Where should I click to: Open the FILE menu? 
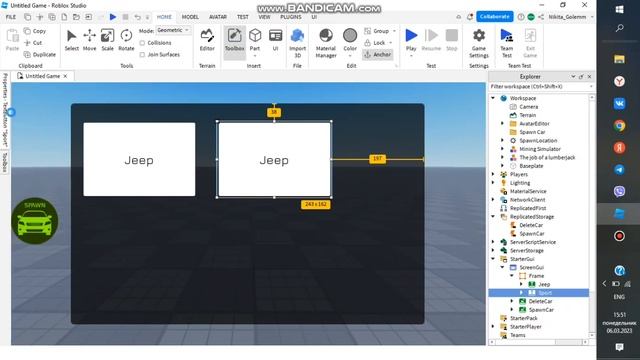(x=11, y=17)
